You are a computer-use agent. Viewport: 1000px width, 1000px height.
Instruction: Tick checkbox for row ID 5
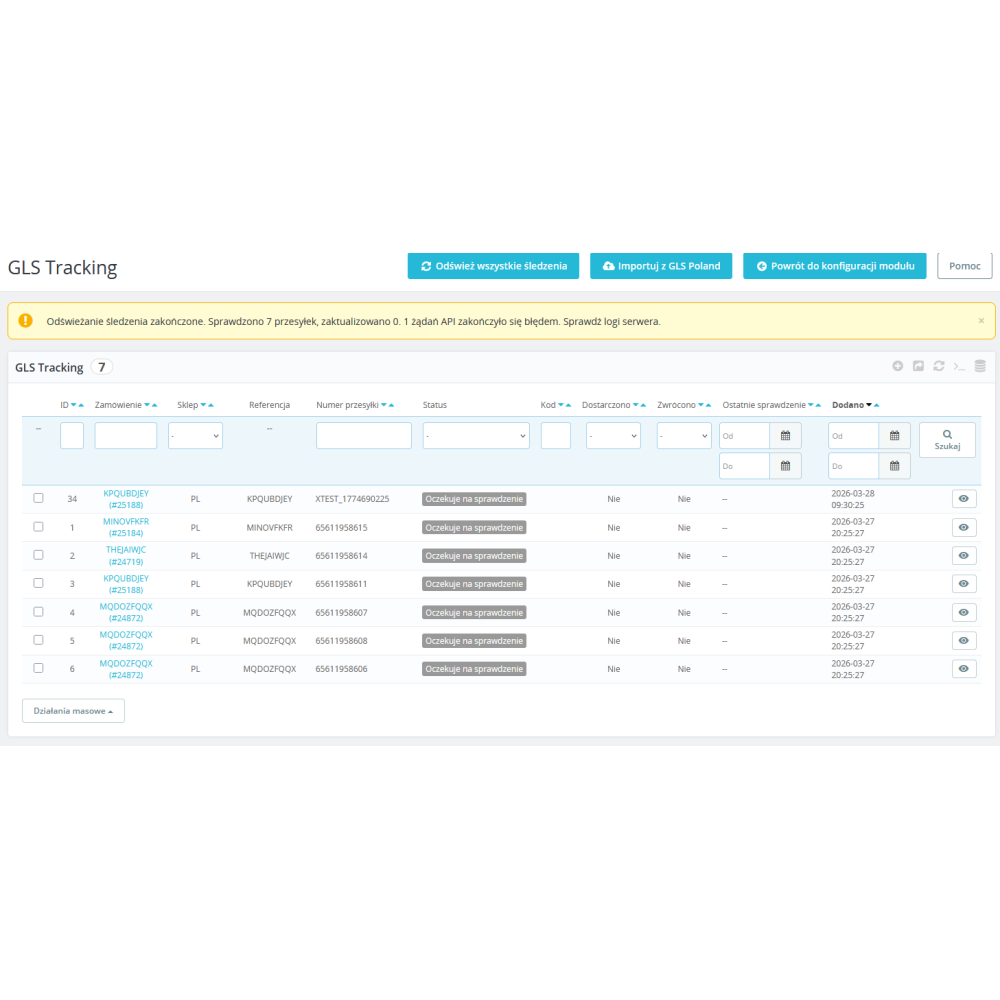point(38,640)
